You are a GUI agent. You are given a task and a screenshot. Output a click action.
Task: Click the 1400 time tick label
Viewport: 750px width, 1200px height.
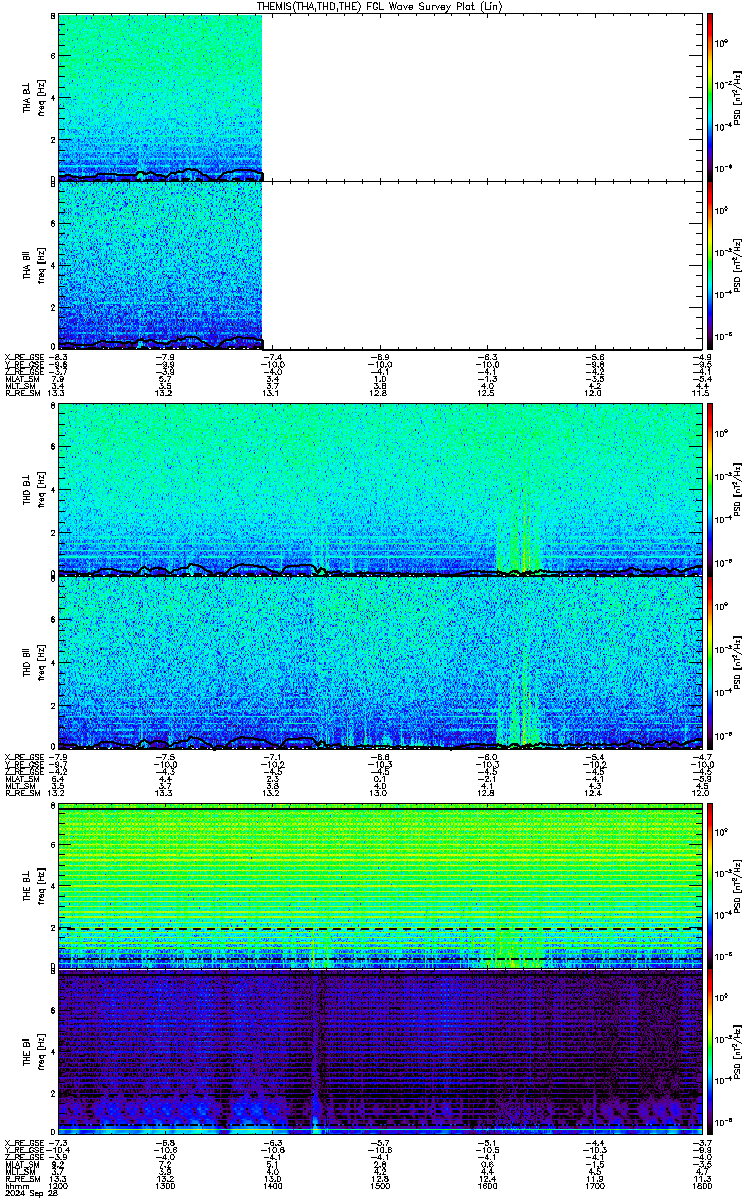(273, 1184)
